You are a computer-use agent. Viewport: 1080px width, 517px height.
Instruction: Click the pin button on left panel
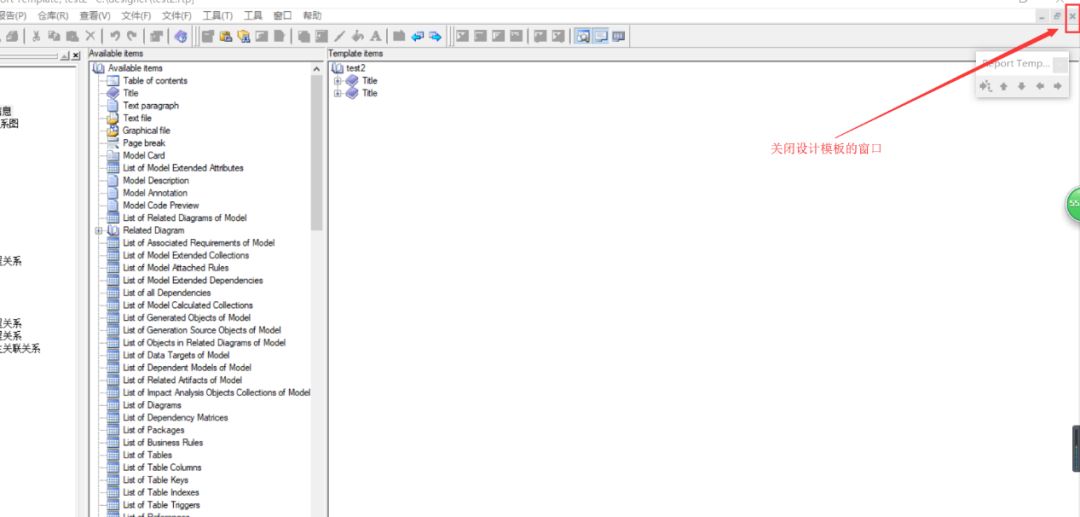[x=65, y=56]
